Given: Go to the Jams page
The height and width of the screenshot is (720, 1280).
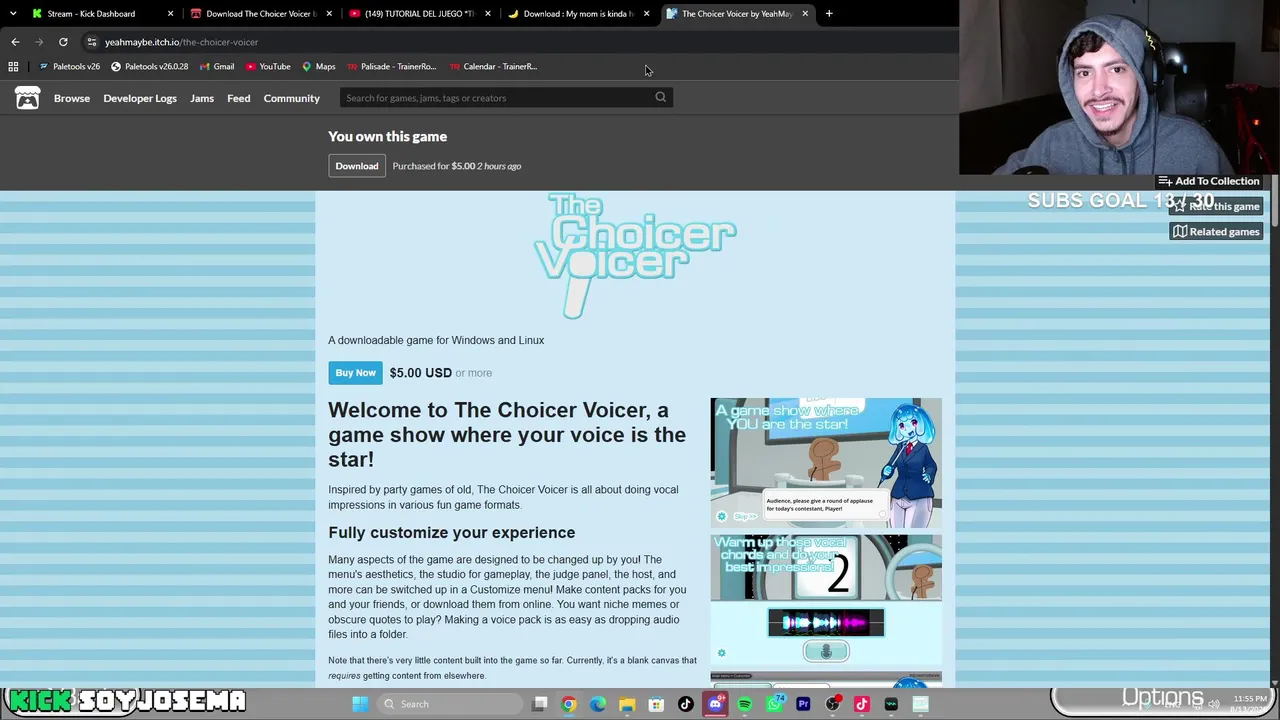Looking at the screenshot, I should coord(202,98).
